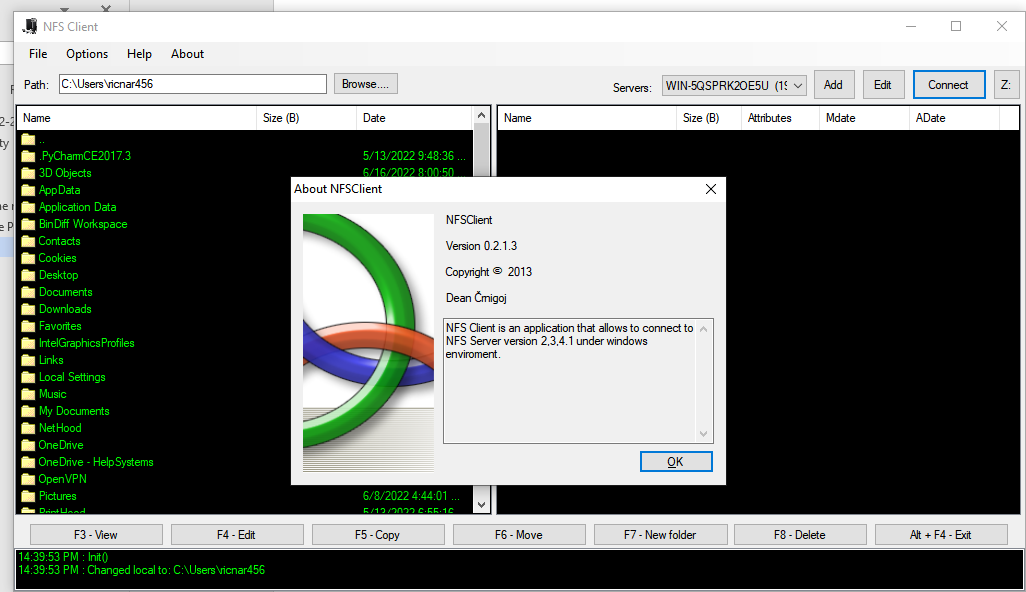This screenshot has width=1026, height=592.
Task: Click the Downloads folder icon
Action: (28, 309)
